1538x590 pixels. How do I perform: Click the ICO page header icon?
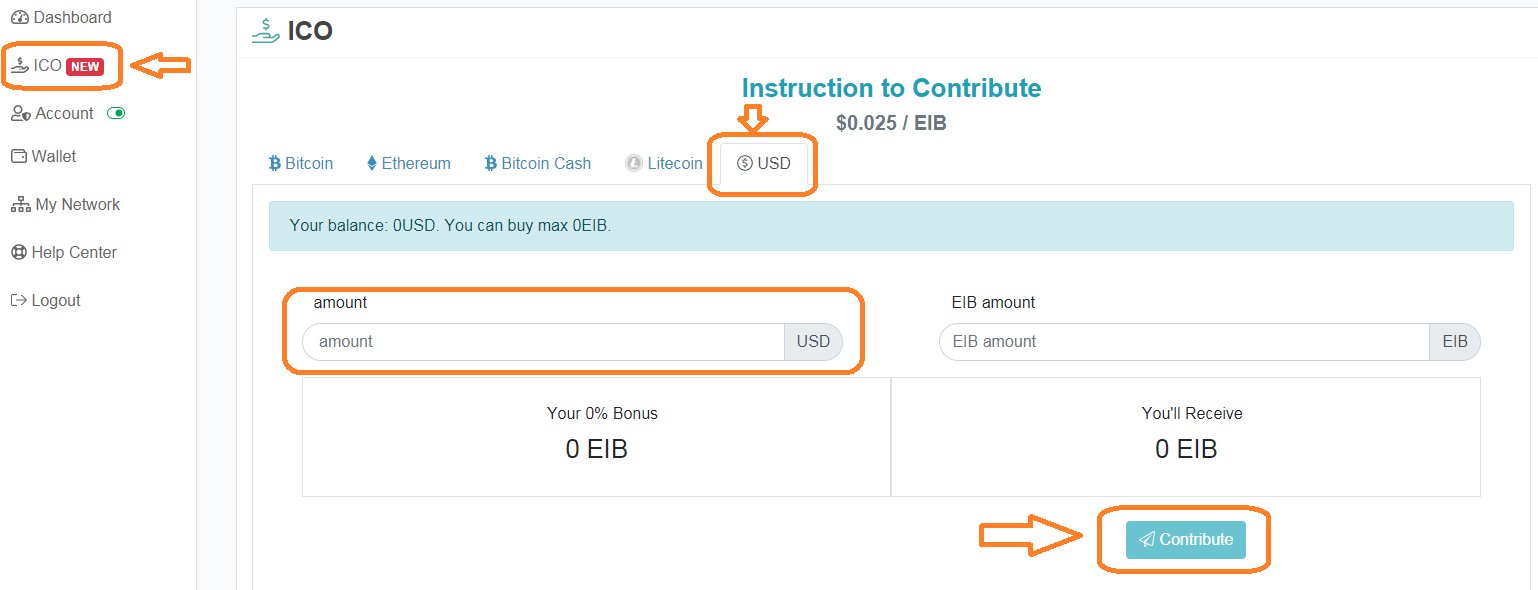tap(265, 31)
